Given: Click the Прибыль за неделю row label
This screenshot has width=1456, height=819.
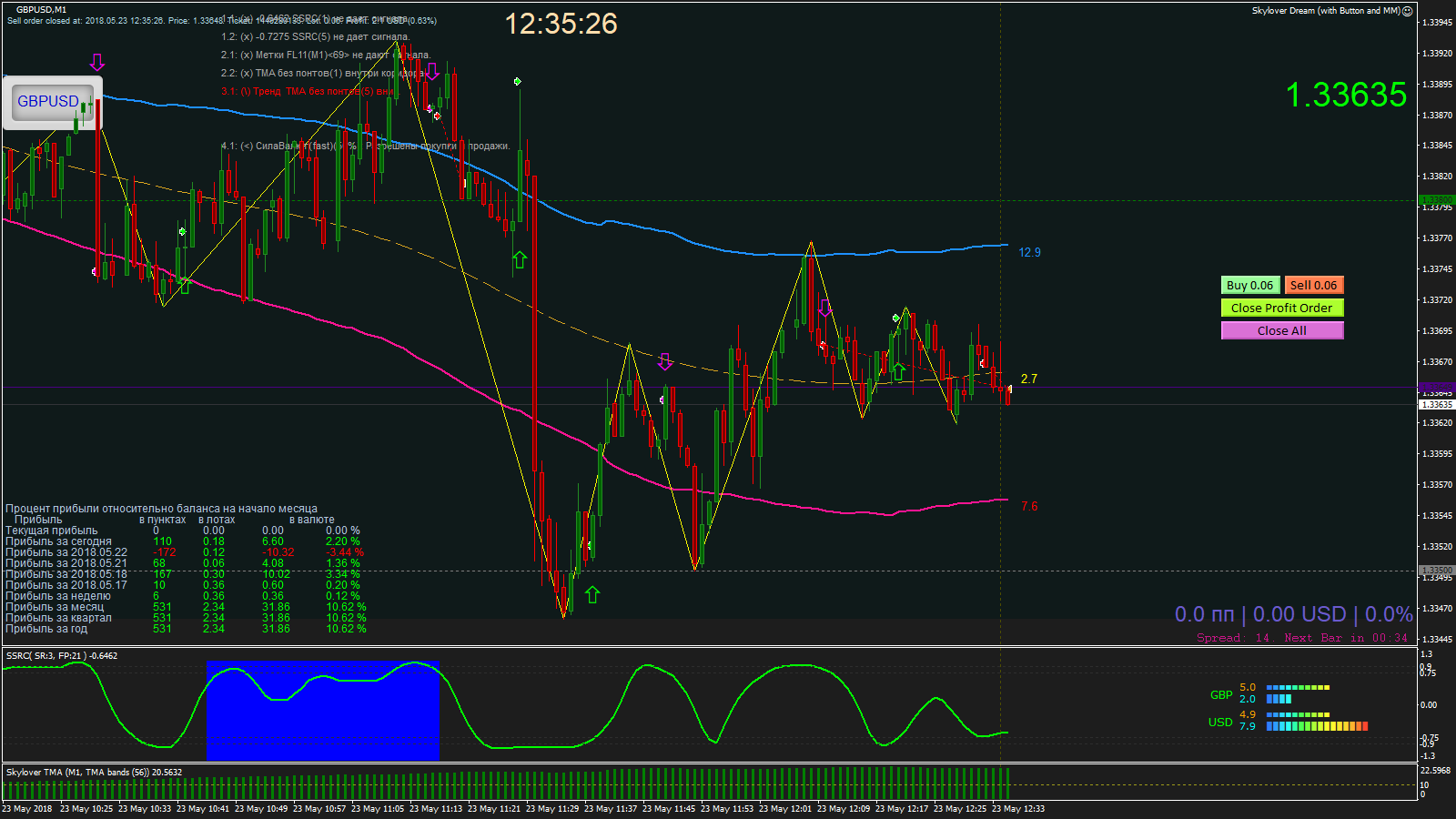Looking at the screenshot, I should [x=58, y=596].
